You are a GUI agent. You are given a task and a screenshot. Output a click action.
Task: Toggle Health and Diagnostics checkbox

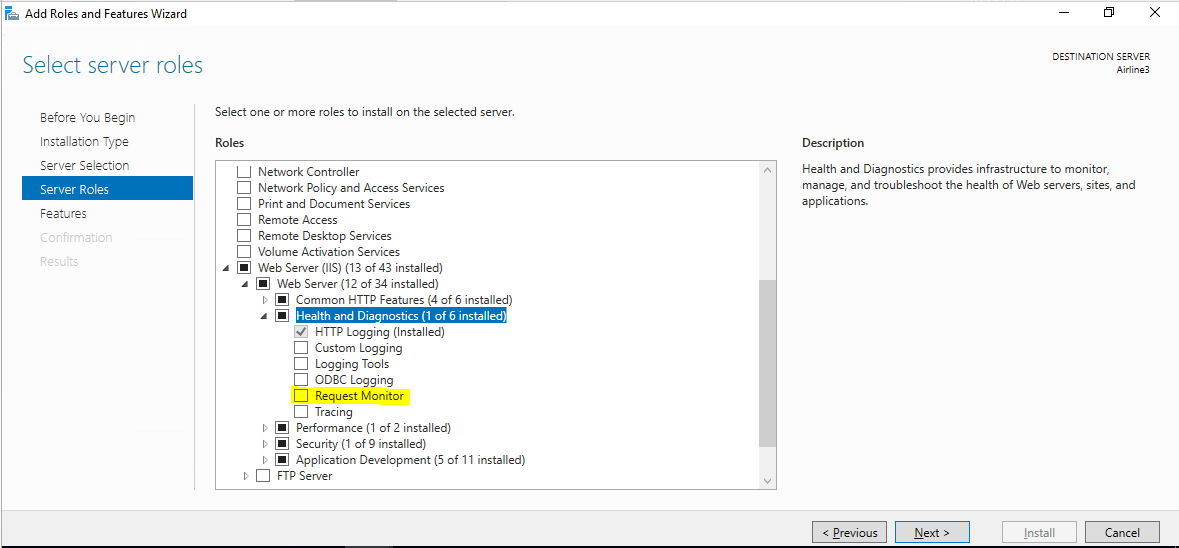point(282,316)
